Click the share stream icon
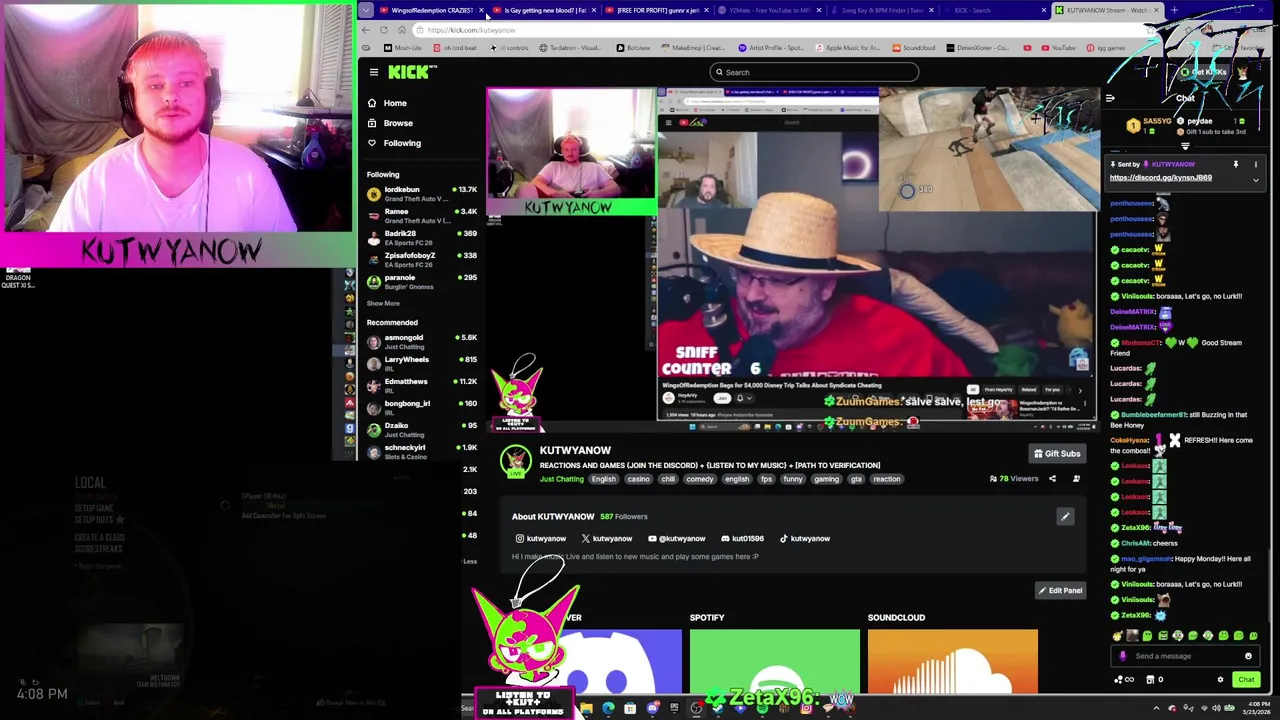Screen dimensions: 1280x720 (1052, 479)
